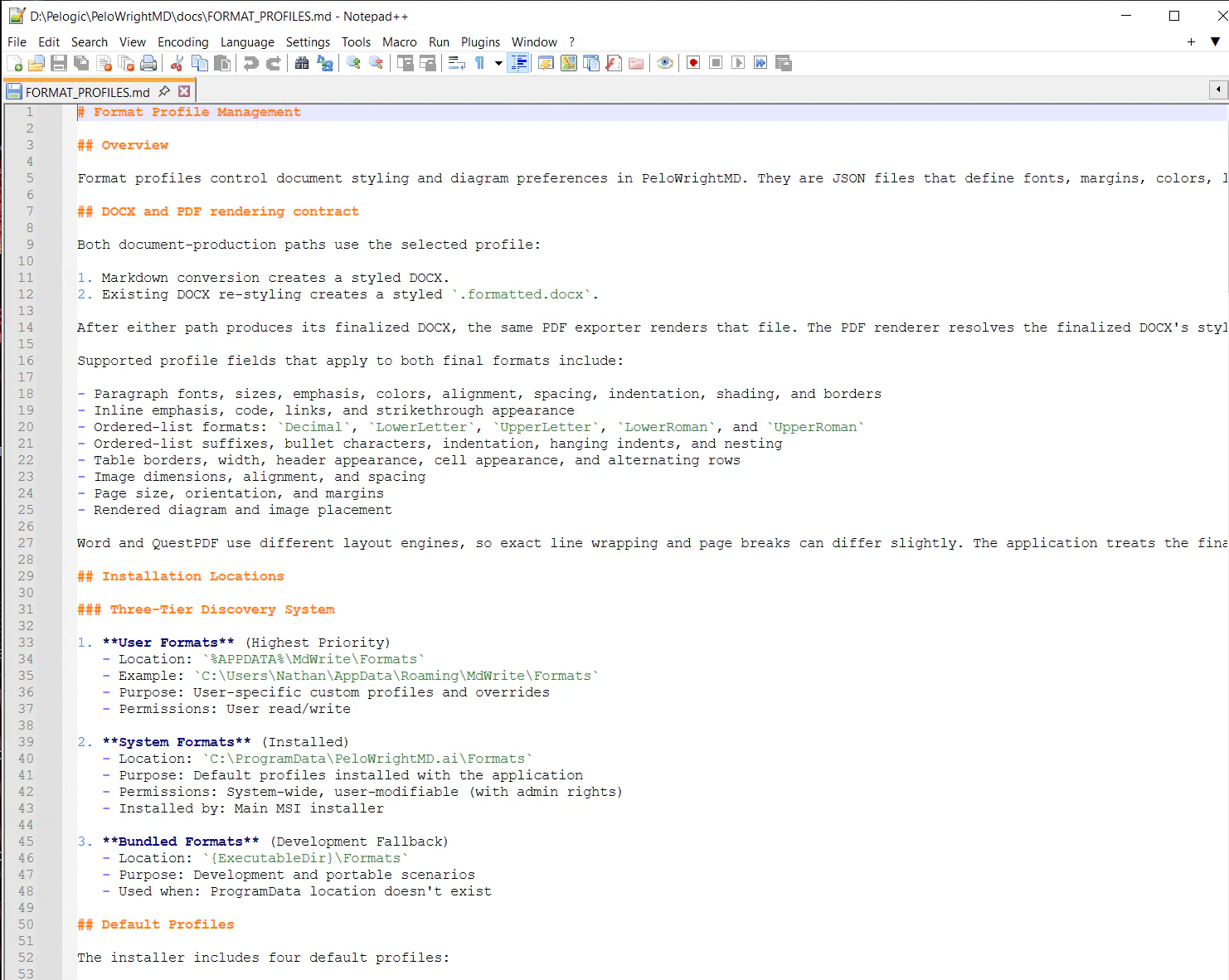Click the Save All toolbar icon

click(x=81, y=63)
